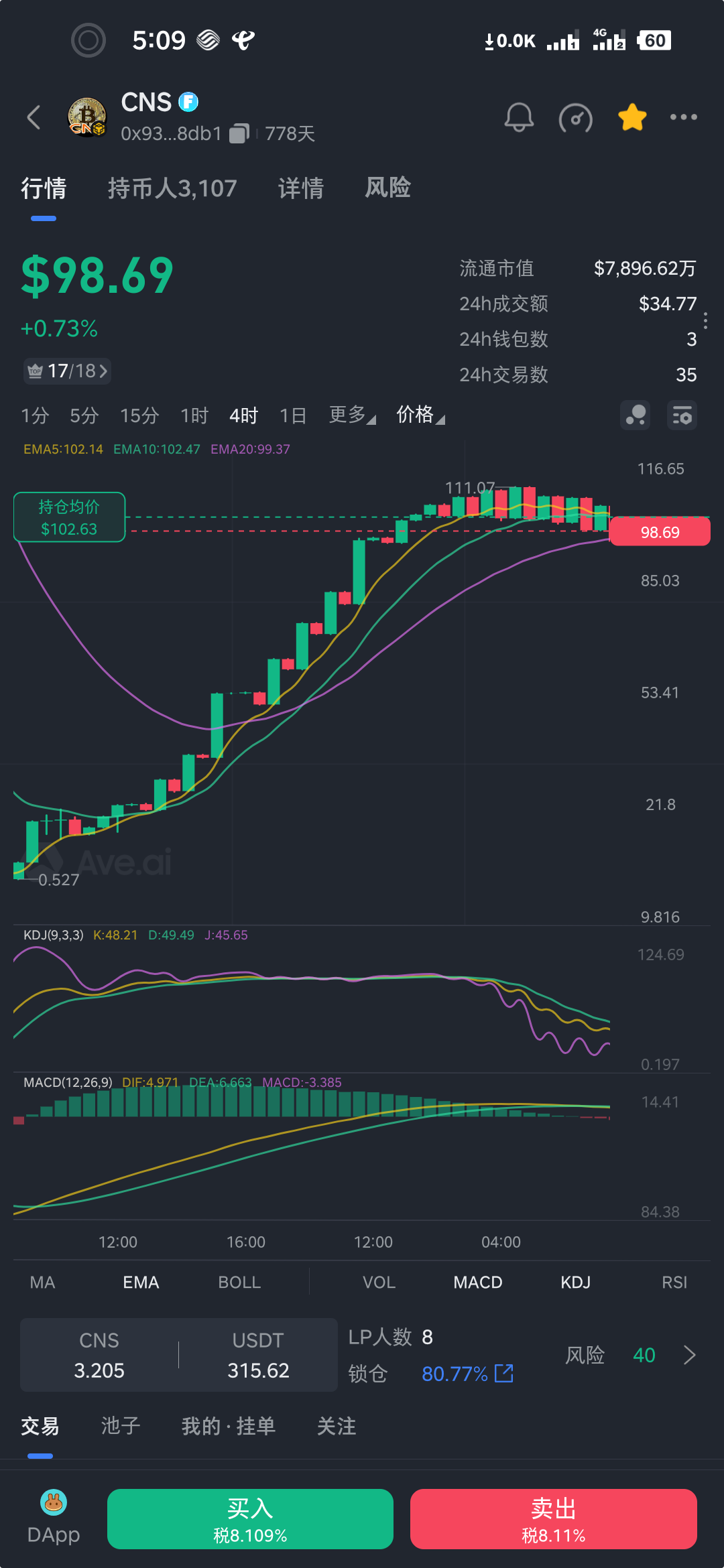
Task: Copy the contract address 0x93...8db1
Action: (239, 134)
